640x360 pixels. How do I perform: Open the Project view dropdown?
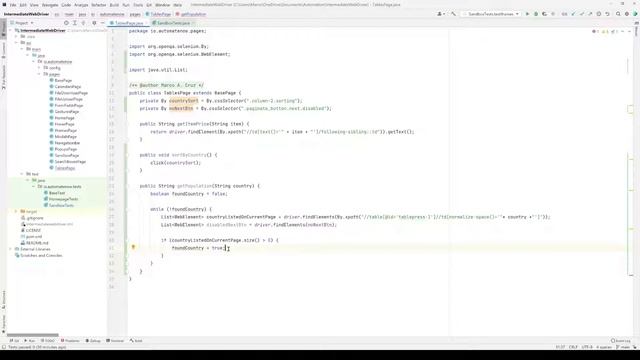click(x=22, y=23)
